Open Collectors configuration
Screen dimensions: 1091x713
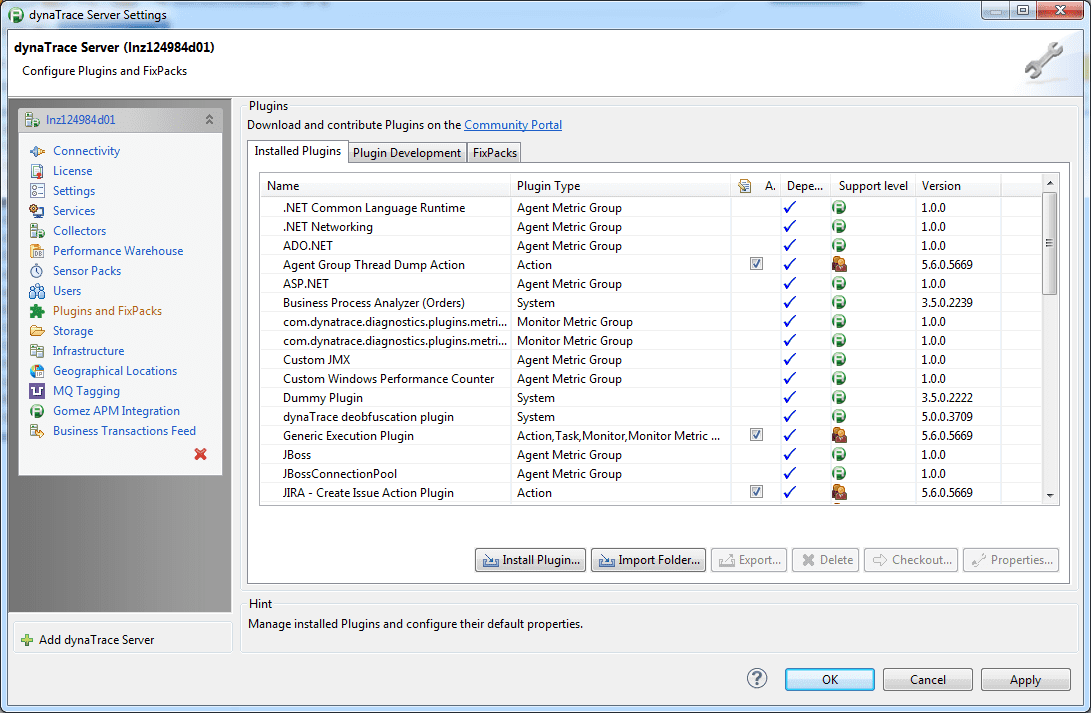(79, 231)
